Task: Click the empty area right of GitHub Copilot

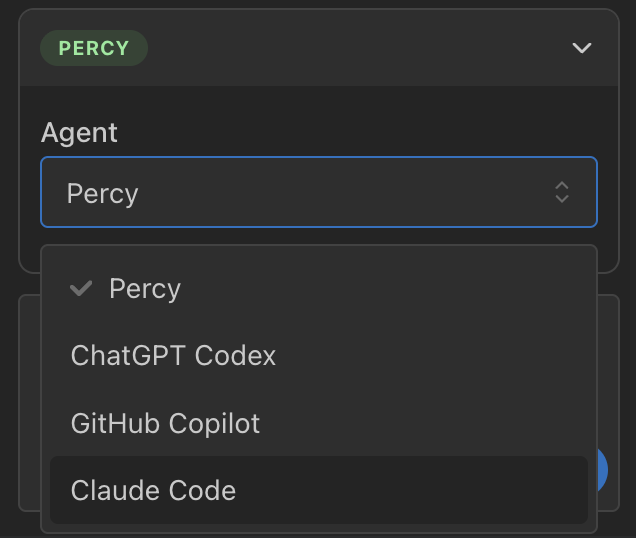Action: pyautogui.click(x=430, y=423)
